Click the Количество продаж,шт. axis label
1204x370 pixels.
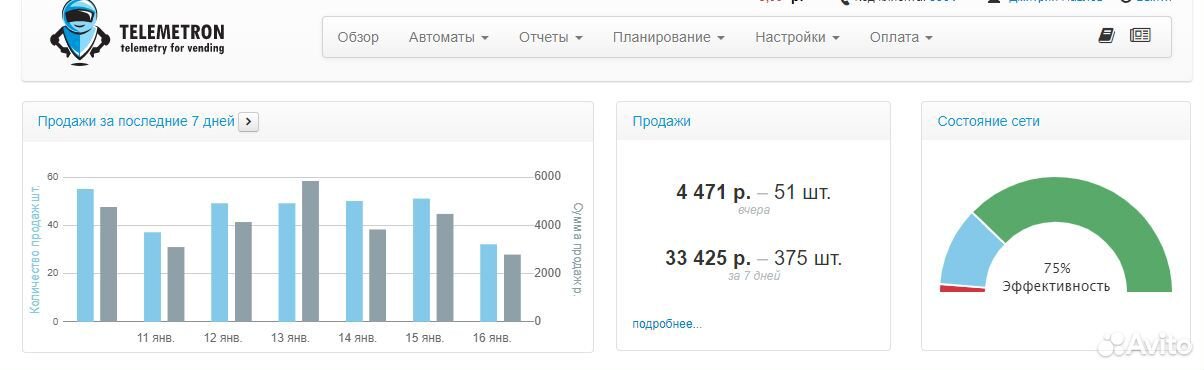tap(36, 249)
